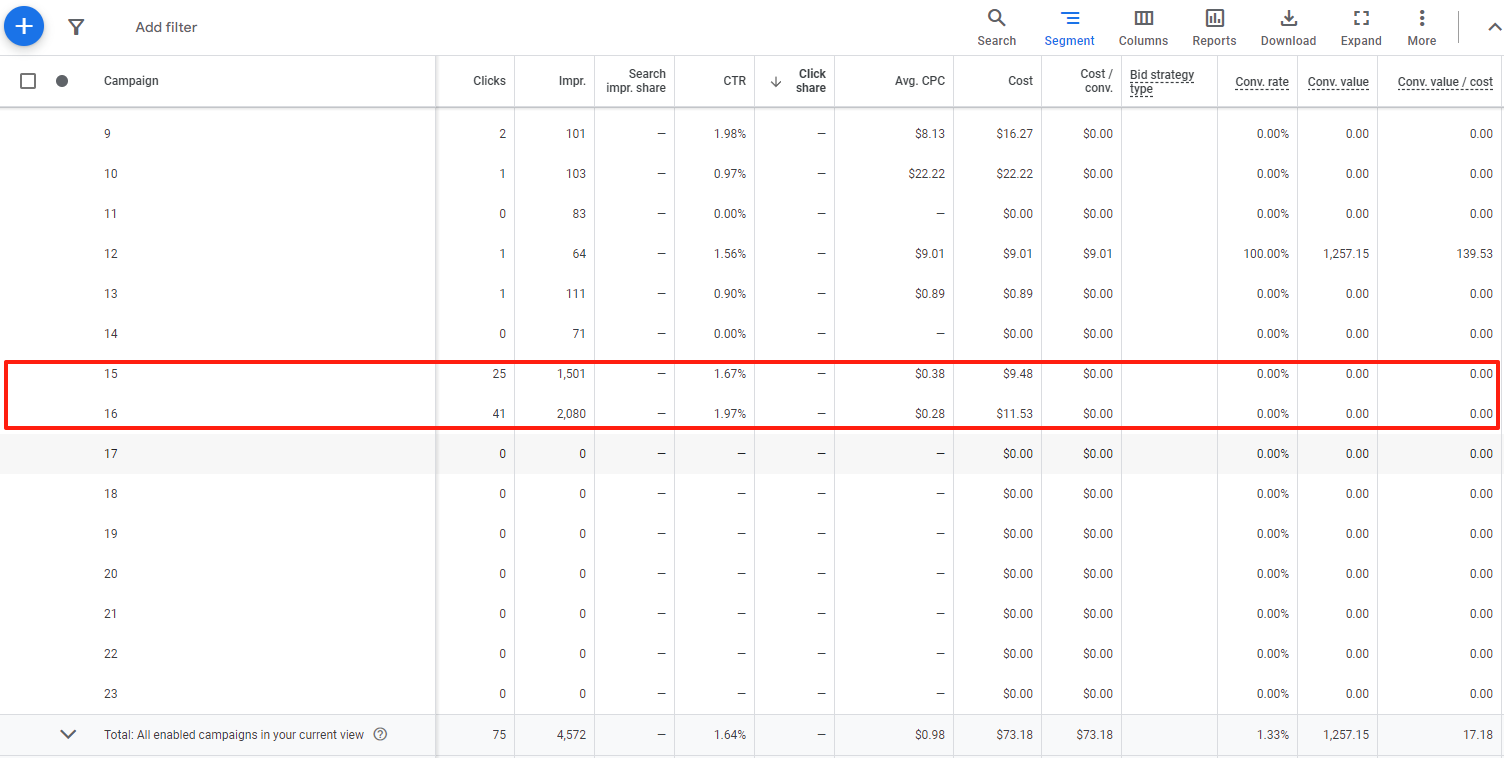1504x758 pixels.
Task: Open campaign 14
Action: (110, 334)
